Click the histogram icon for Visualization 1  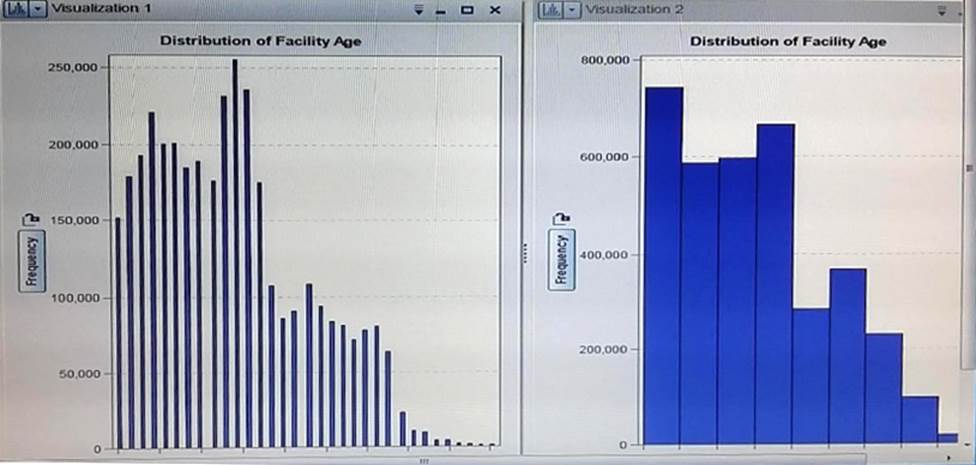point(15,9)
